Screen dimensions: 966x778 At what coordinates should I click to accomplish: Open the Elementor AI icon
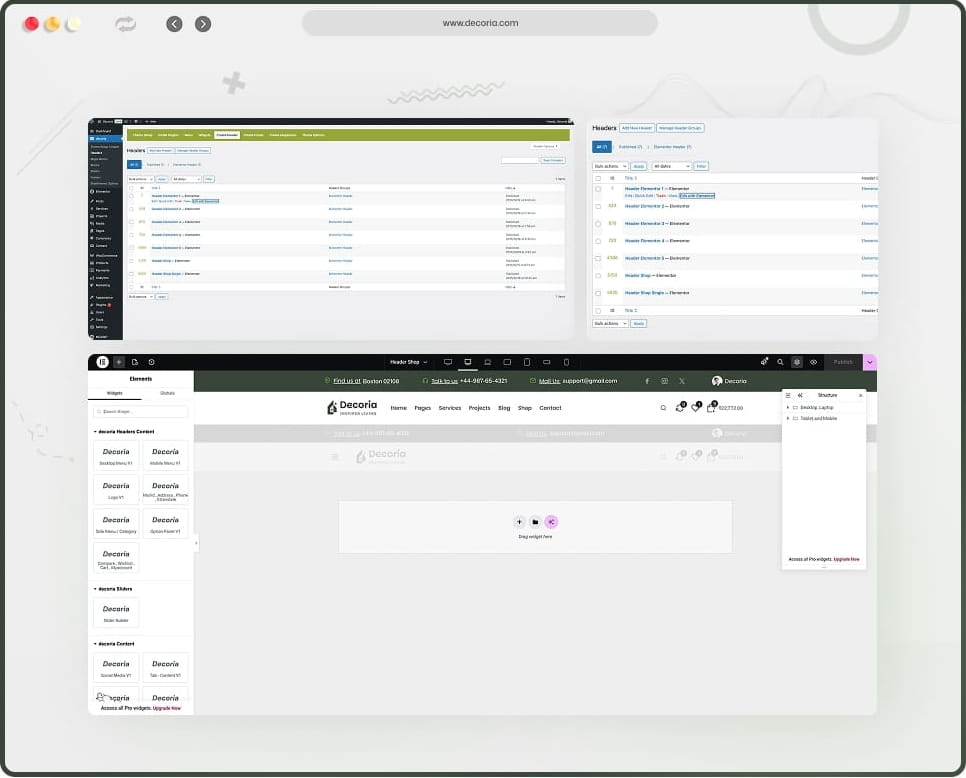(x=764, y=362)
